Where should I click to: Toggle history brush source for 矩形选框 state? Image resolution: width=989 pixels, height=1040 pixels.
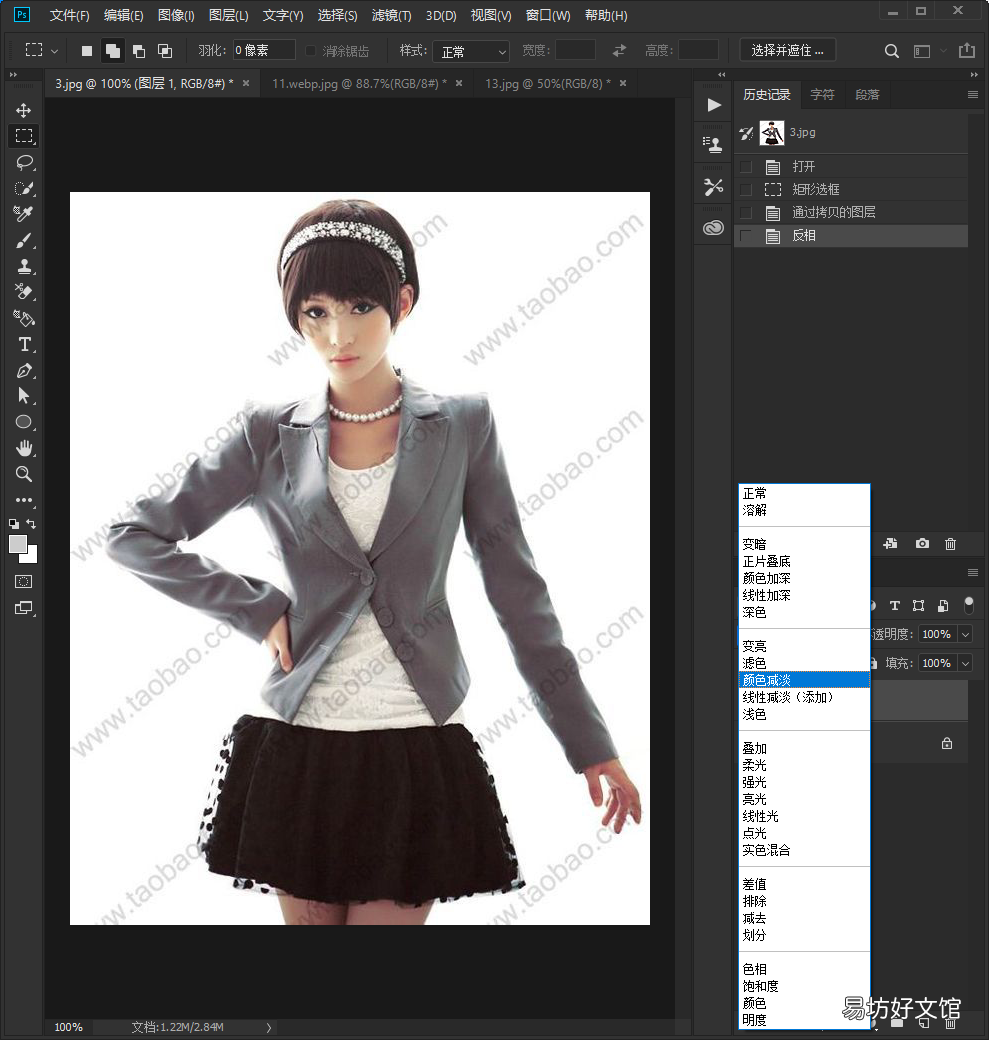pos(746,190)
